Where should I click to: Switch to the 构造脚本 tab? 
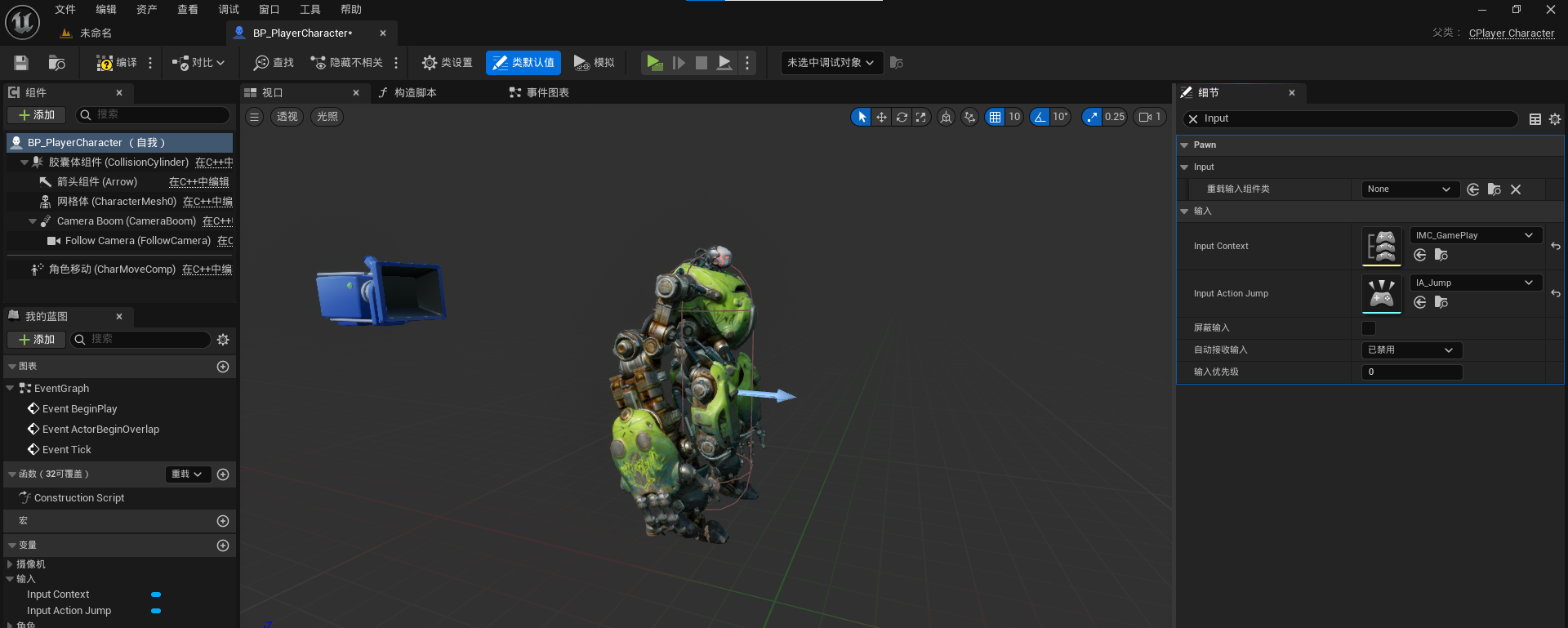pyautogui.click(x=416, y=93)
